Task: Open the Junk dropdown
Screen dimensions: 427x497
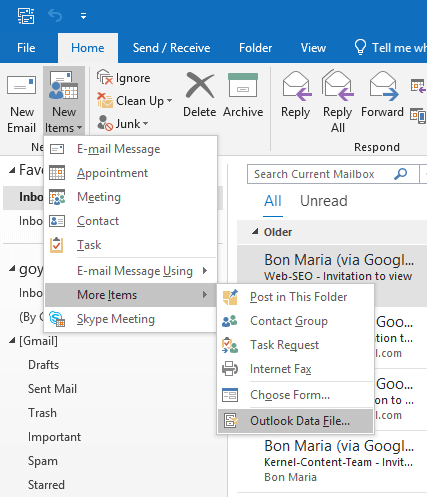Action: click(123, 124)
